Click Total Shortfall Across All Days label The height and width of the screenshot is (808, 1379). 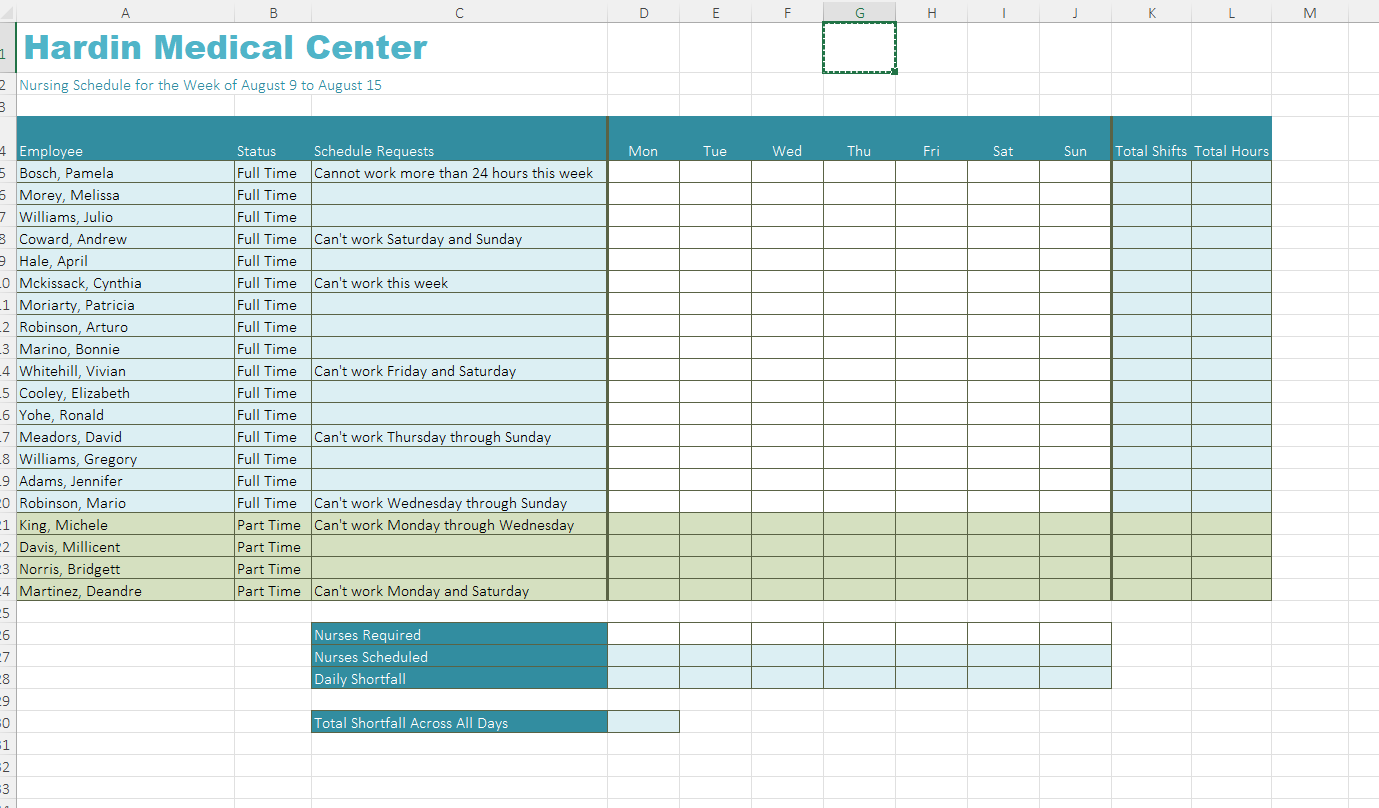coord(459,723)
